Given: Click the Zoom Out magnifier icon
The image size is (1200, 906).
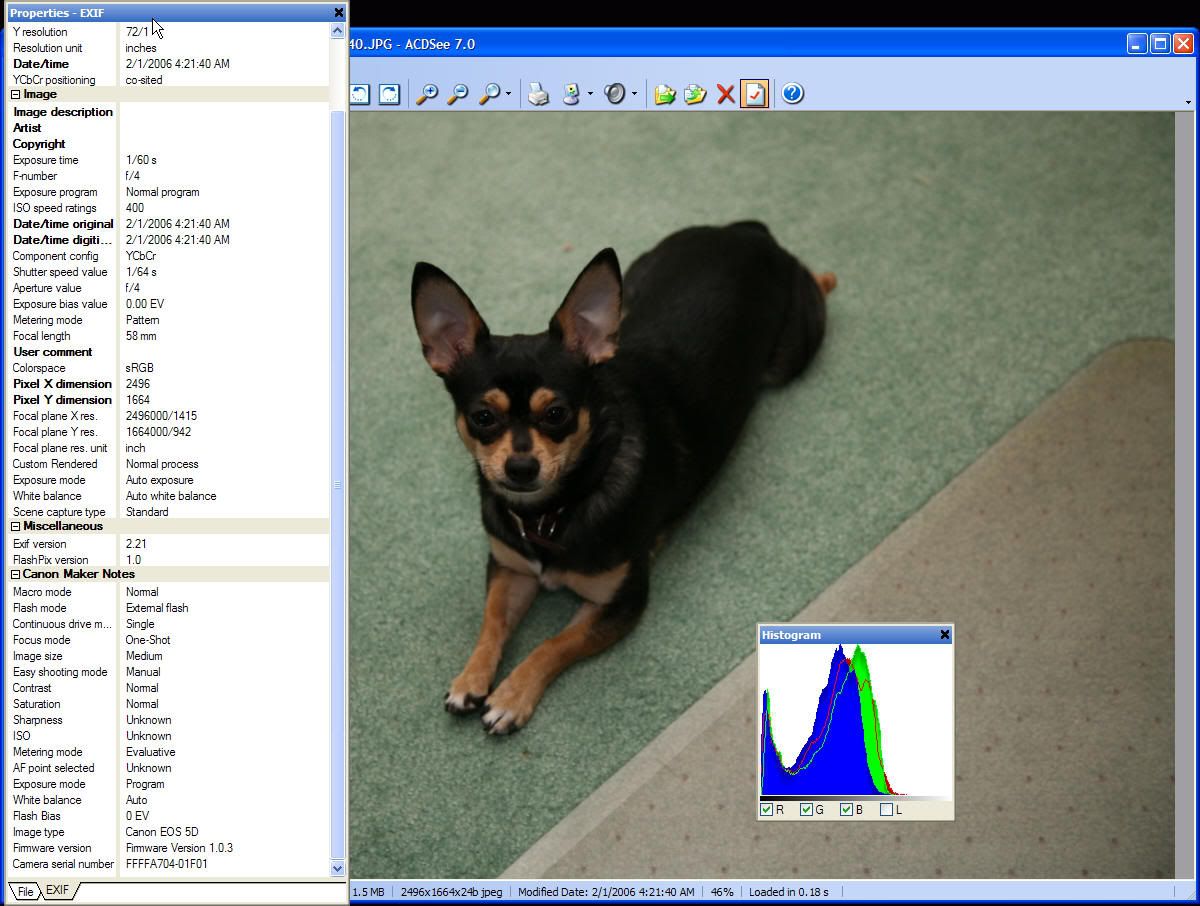Looking at the screenshot, I should click(x=457, y=94).
